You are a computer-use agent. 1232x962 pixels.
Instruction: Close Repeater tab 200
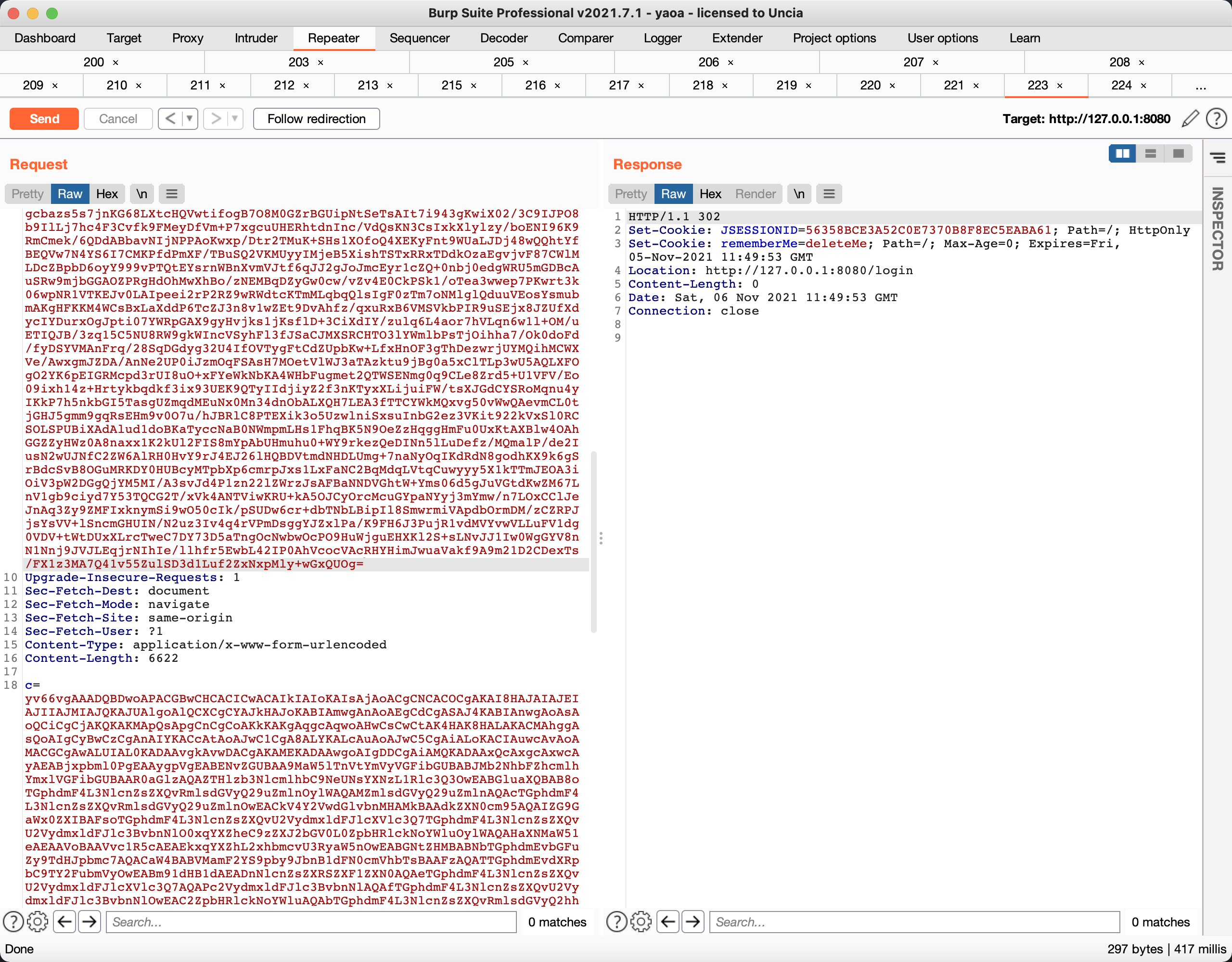coord(115,63)
